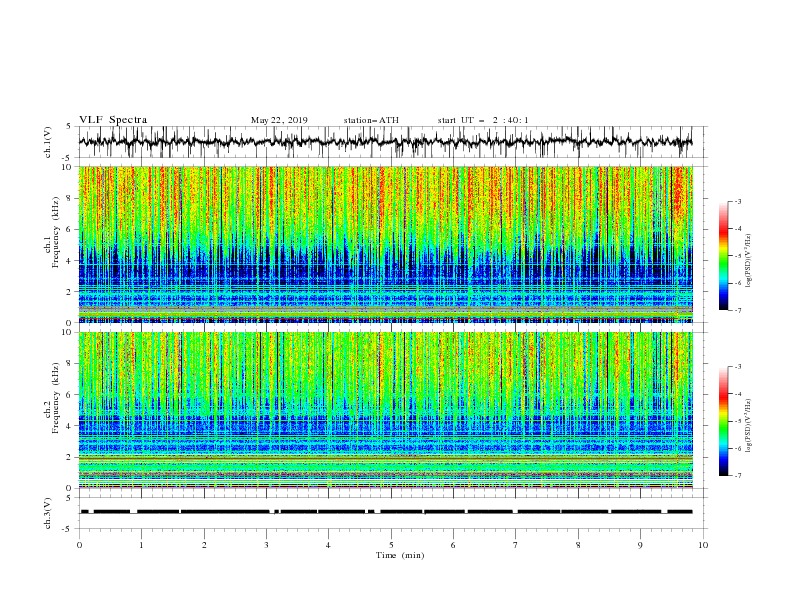
Task: Click the 'ch.1(V)' waveform axis label
Action: click(48, 142)
